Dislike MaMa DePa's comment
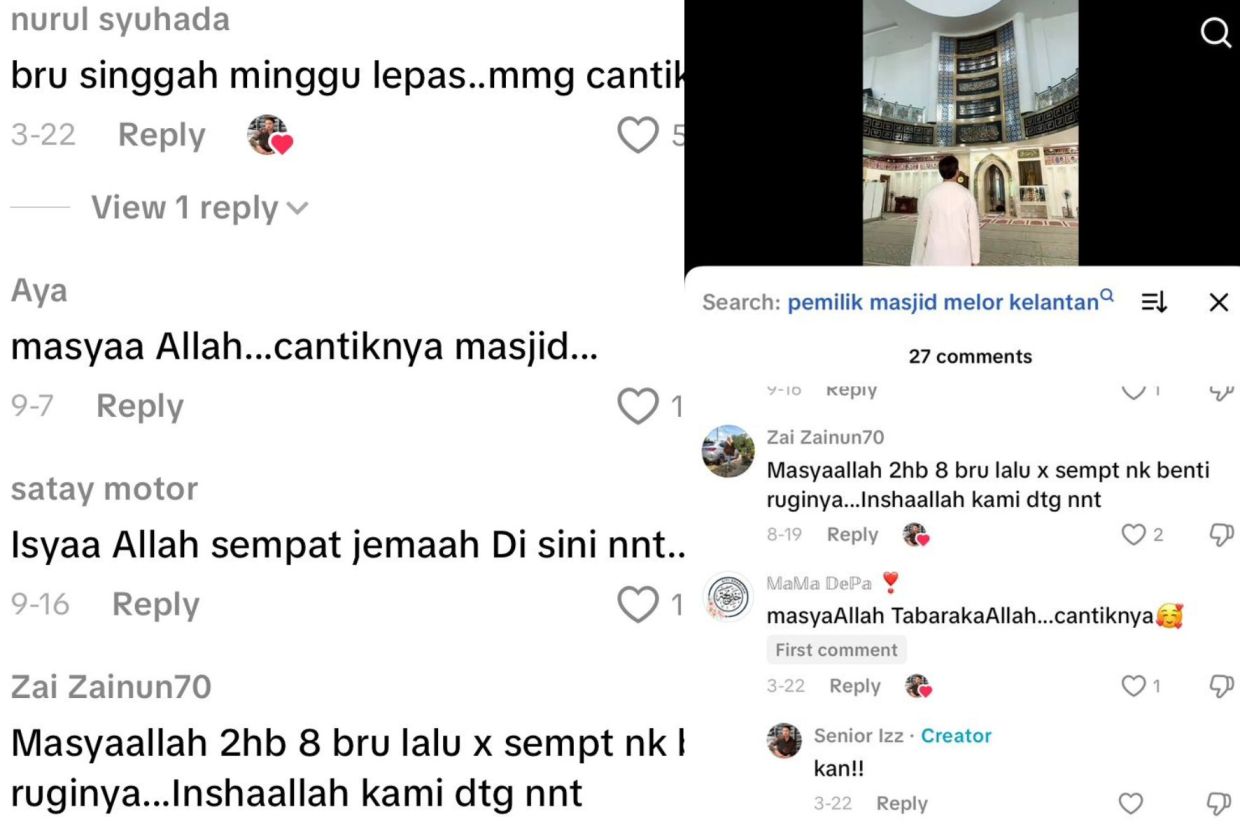The height and width of the screenshot is (826, 1240). pyautogui.click(x=1220, y=686)
